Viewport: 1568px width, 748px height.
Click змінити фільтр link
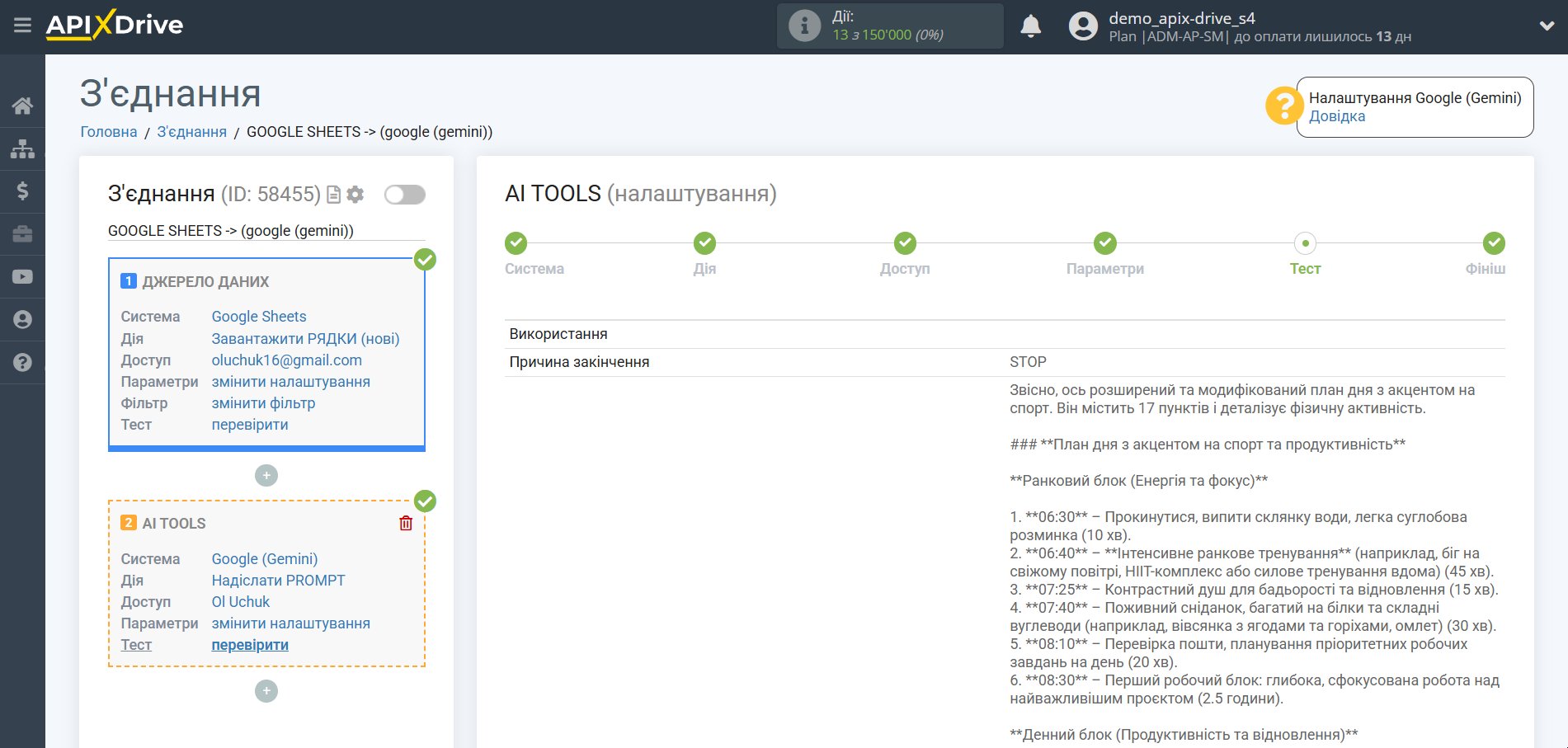pyautogui.click(x=264, y=403)
